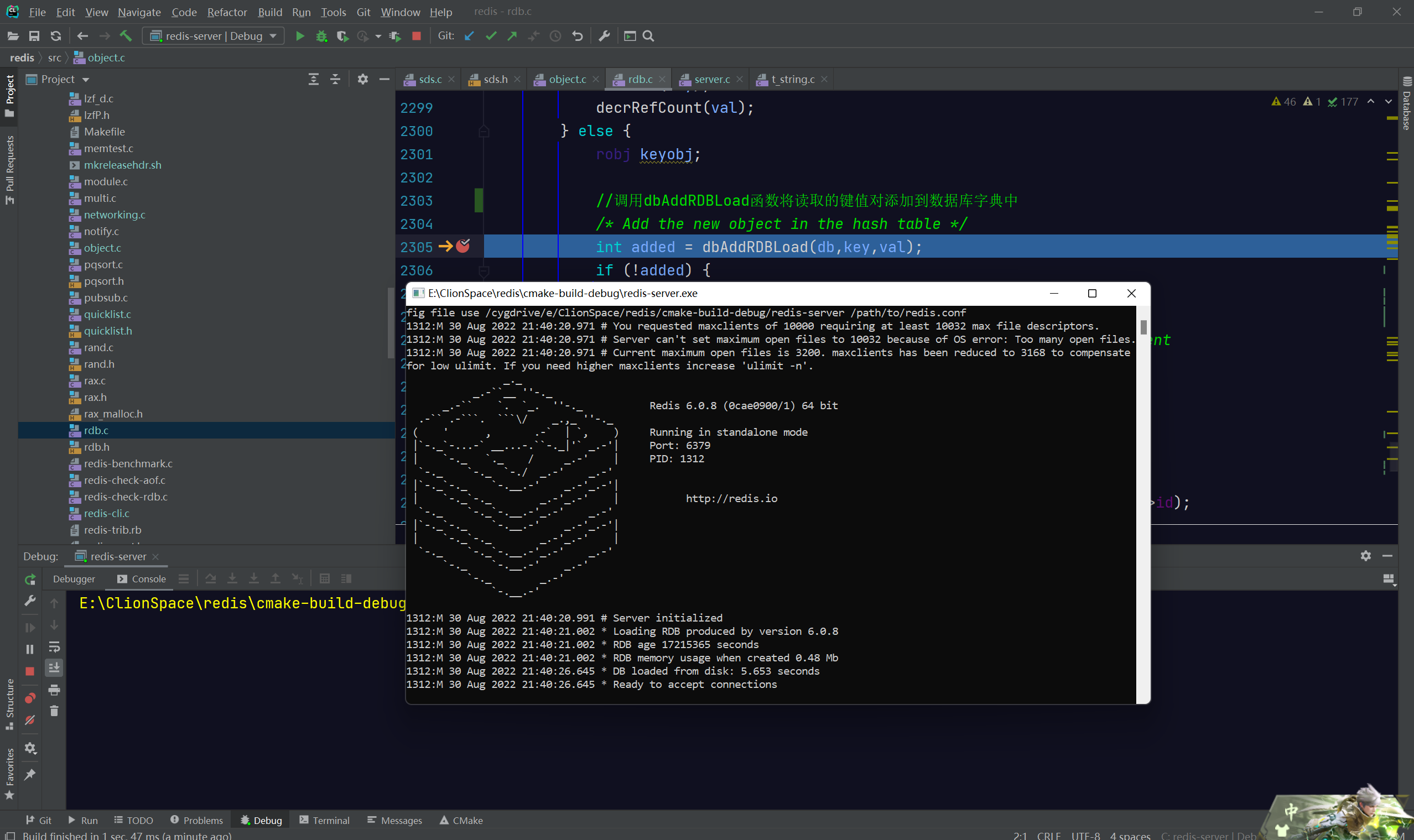1414x840 pixels.
Task: Switch to the Debugger tab
Action: pyautogui.click(x=74, y=579)
